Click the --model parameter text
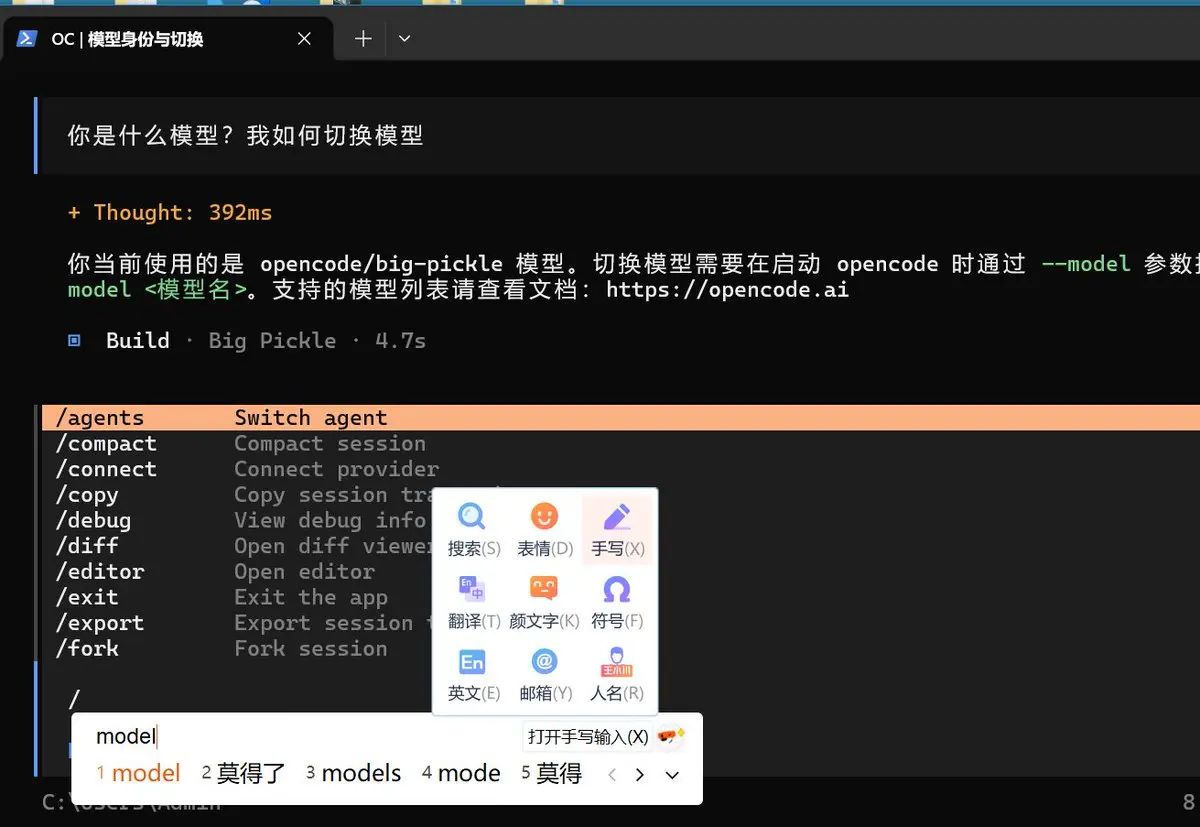The height and width of the screenshot is (827, 1200). coord(1086,264)
